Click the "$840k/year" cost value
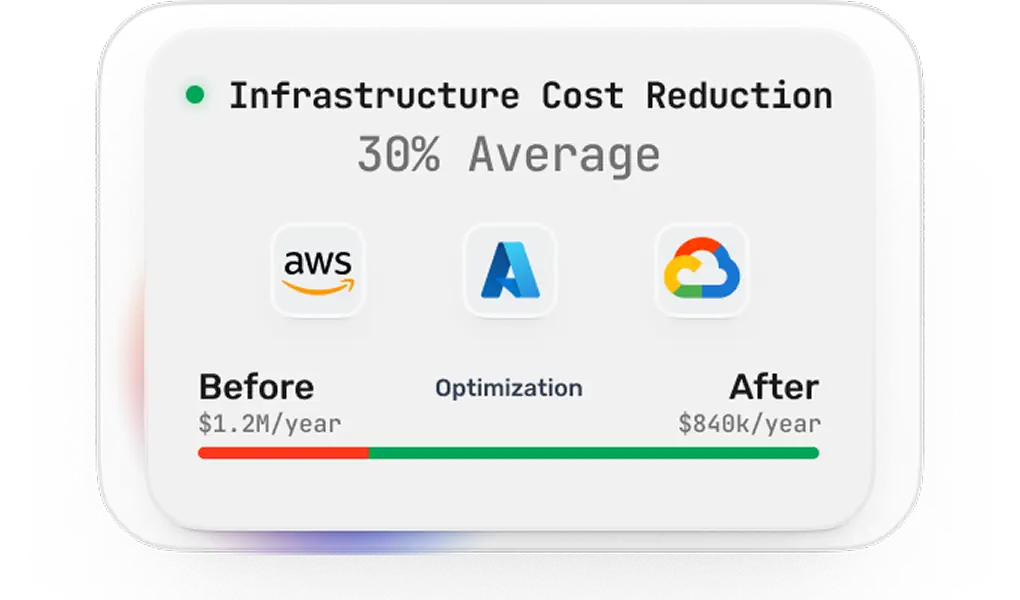The width and height of the screenshot is (1020, 600). coord(749,423)
